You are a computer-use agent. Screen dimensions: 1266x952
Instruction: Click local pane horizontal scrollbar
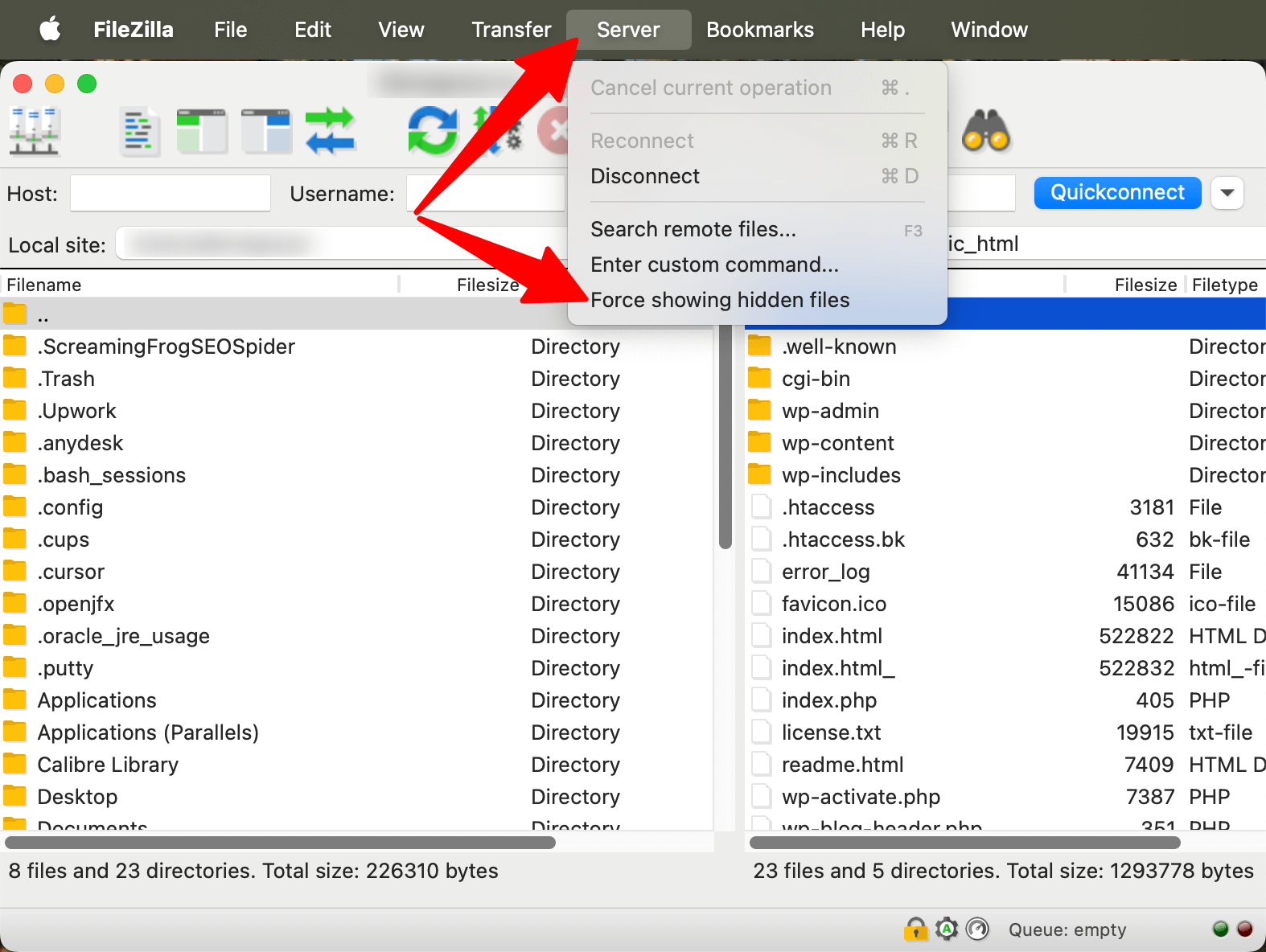(280, 843)
